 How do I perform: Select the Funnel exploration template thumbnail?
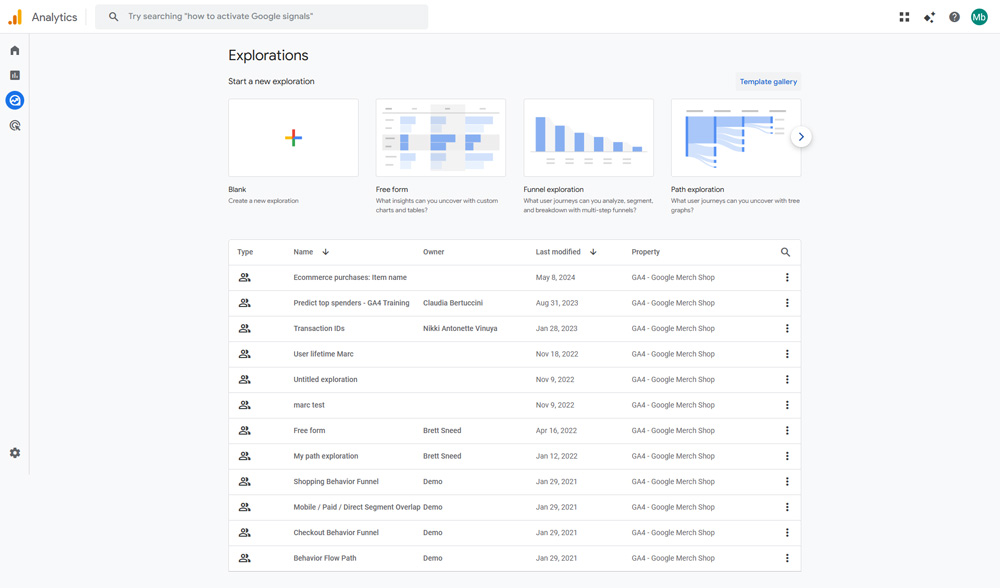(589, 138)
